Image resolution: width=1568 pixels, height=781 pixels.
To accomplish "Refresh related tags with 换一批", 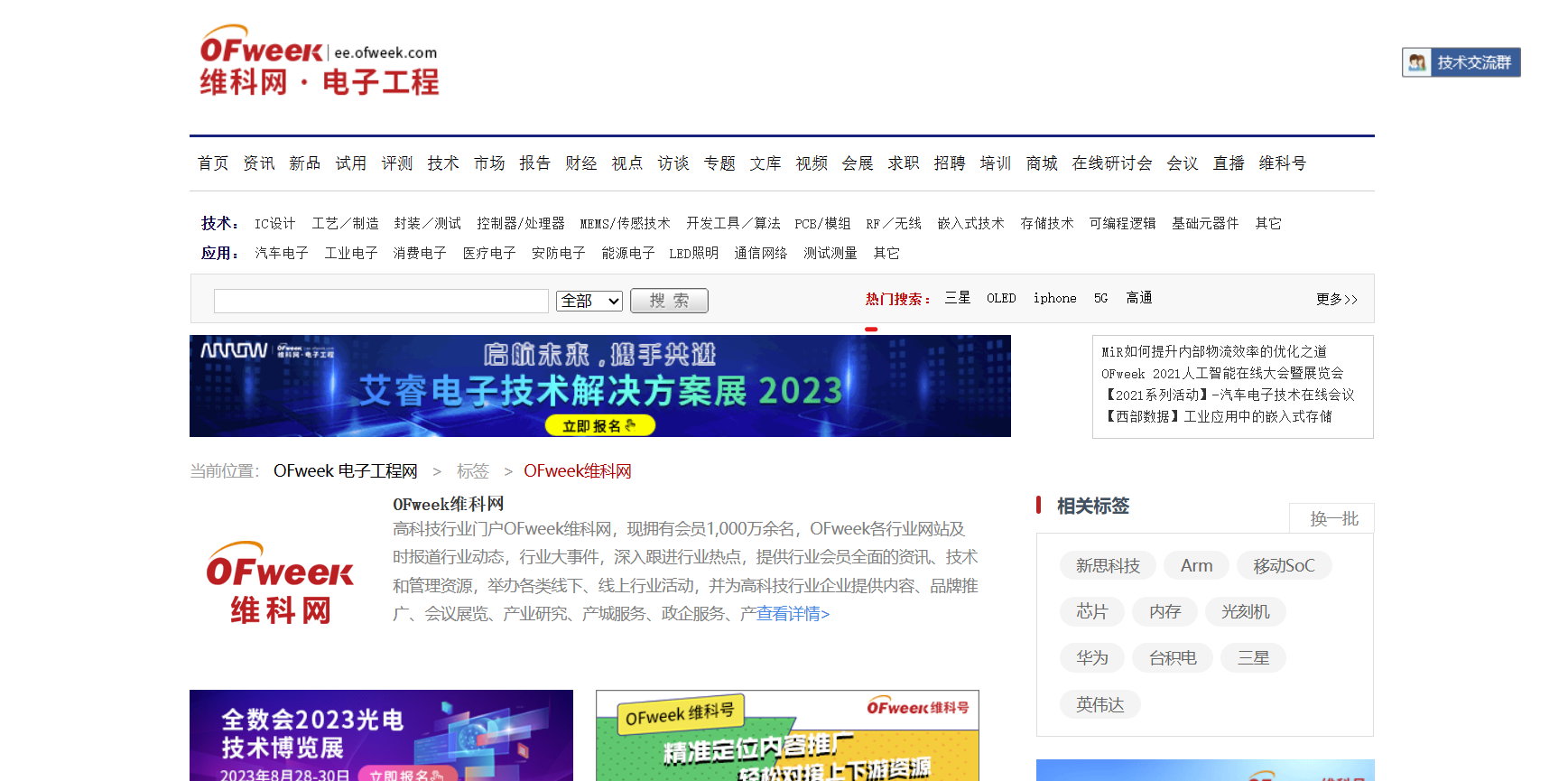I will click(x=1334, y=519).
